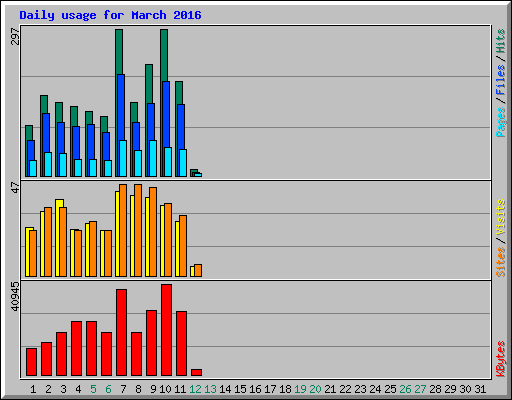The width and height of the screenshot is (512, 400).
Task: Click the day 15 axis label
Action: click(x=240, y=389)
